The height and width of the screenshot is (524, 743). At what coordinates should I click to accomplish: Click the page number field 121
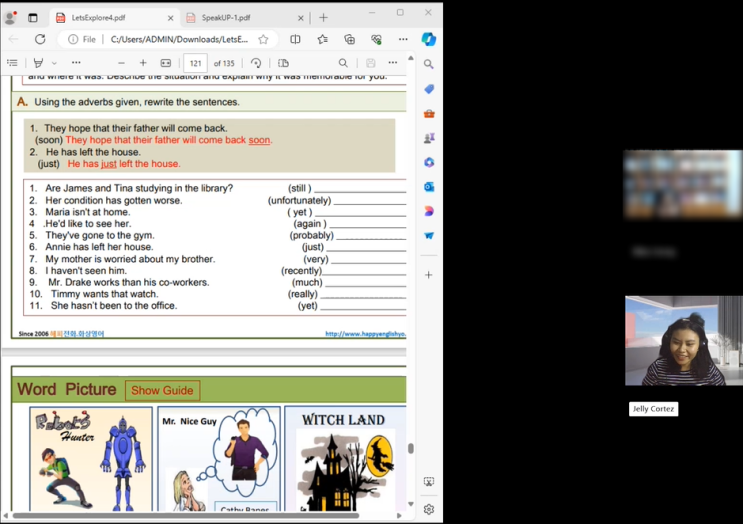[195, 63]
